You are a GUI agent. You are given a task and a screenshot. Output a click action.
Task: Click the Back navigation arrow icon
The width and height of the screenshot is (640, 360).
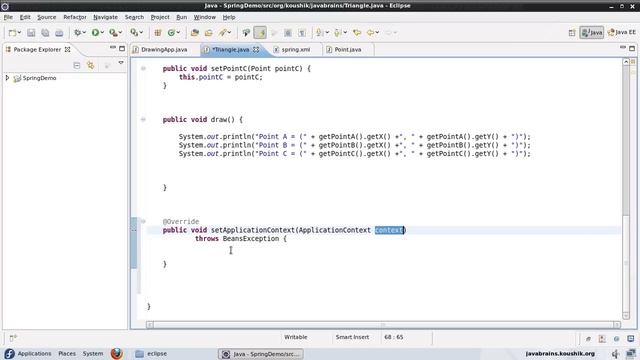point(371,33)
